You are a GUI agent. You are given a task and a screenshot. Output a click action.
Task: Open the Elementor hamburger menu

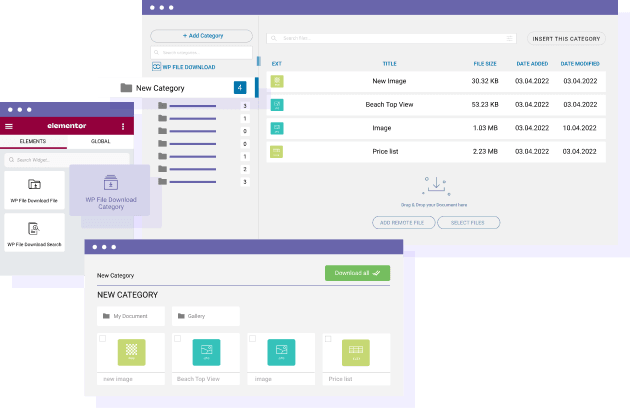(9, 127)
